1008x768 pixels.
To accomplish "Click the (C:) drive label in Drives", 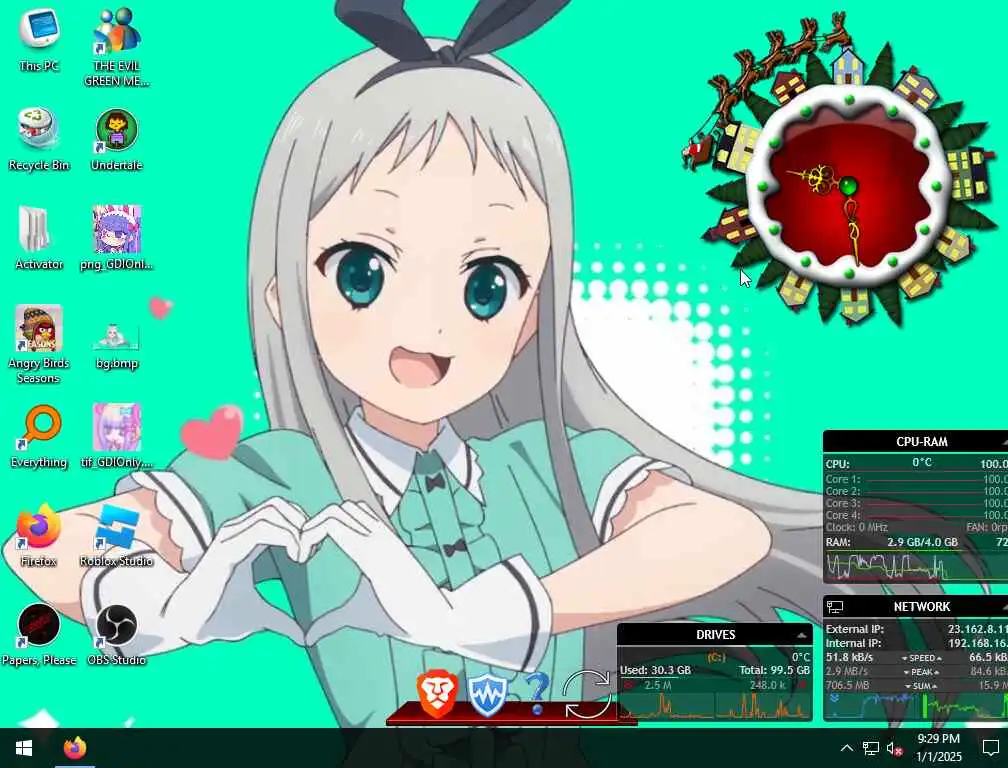I will pyautogui.click(x=717, y=657).
